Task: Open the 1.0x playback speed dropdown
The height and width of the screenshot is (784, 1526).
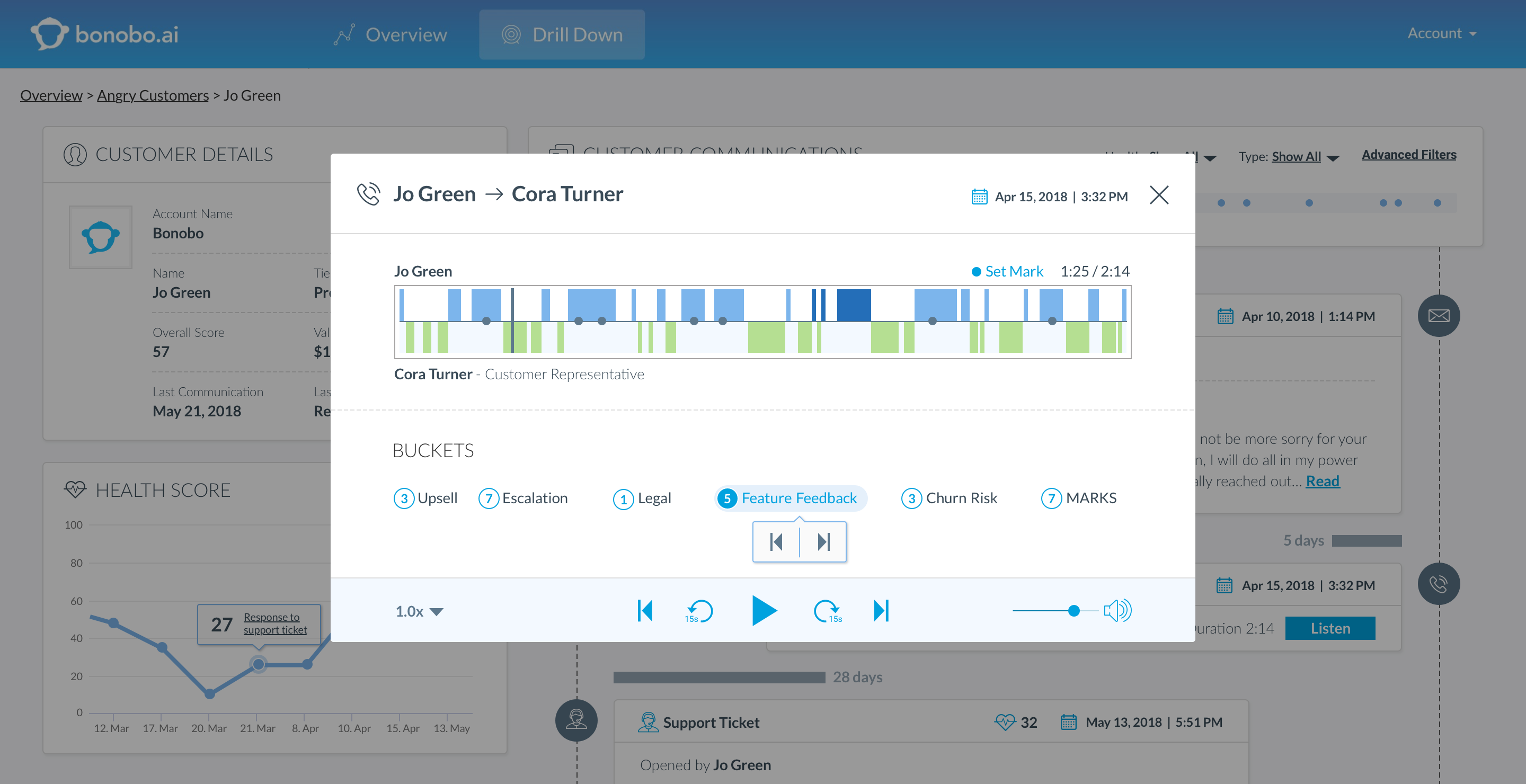Action: [x=419, y=611]
